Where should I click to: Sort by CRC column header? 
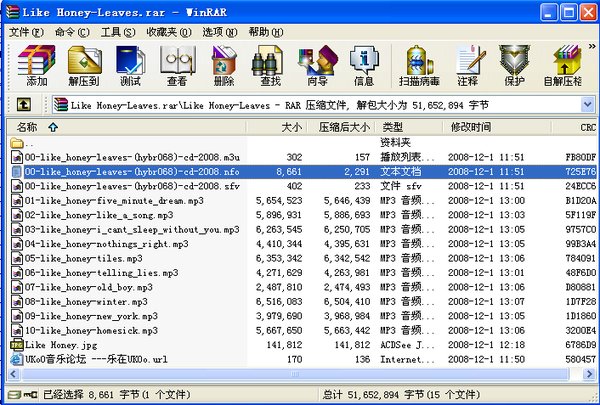575,127
